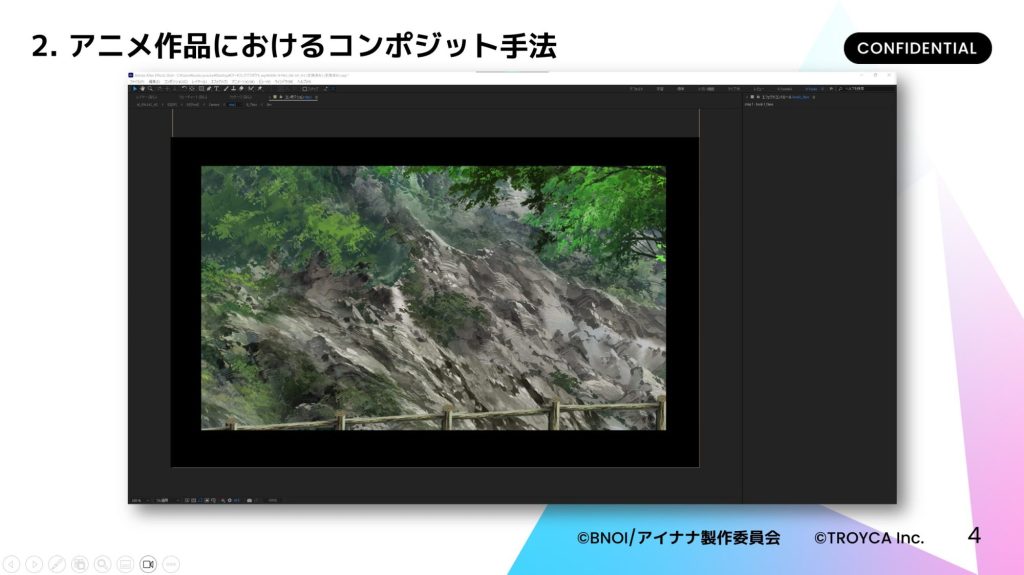Select the Selection arrow tool in After Effects
This screenshot has height=575, width=1024.
(134, 89)
